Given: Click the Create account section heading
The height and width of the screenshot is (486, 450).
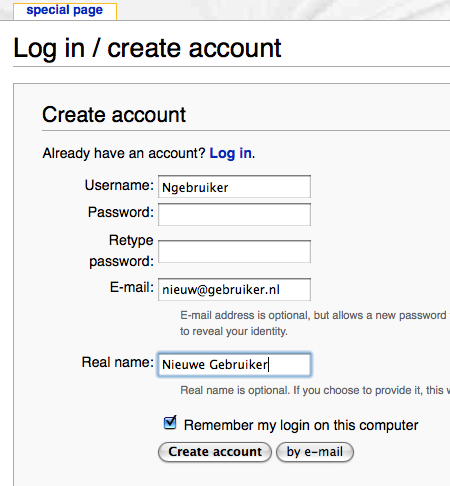Looking at the screenshot, I should click(x=114, y=115).
